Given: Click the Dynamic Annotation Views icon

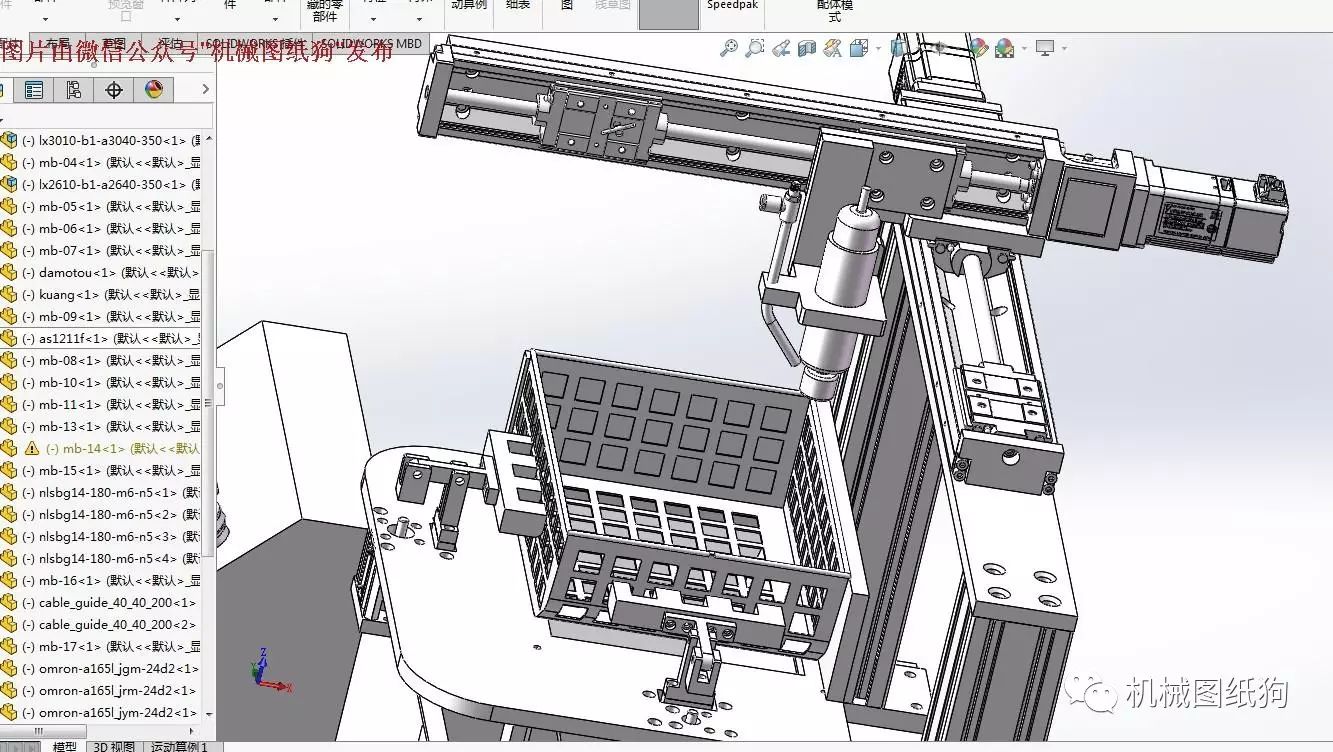Looking at the screenshot, I should (833, 47).
